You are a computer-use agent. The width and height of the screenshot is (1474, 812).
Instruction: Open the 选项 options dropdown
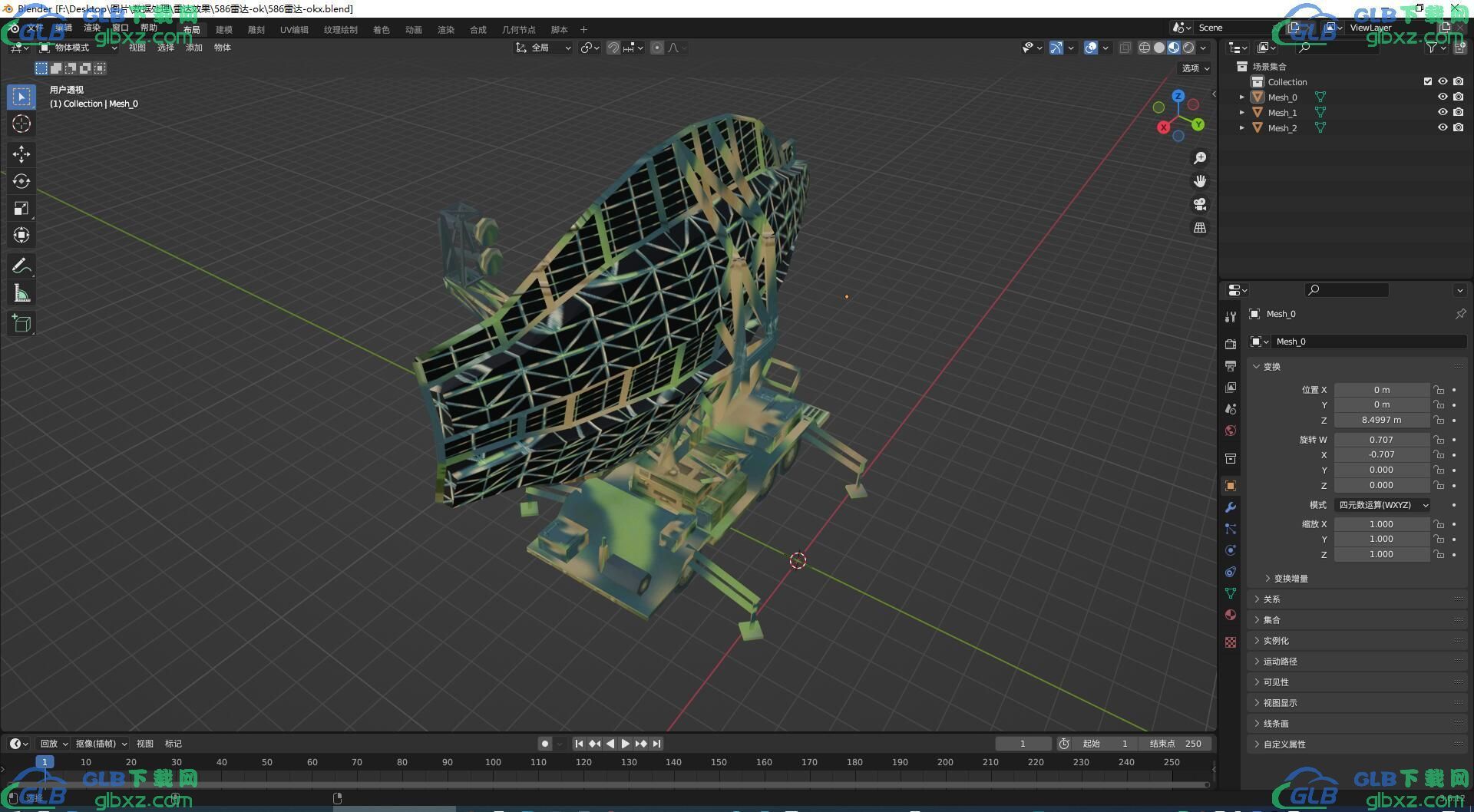click(x=1195, y=68)
